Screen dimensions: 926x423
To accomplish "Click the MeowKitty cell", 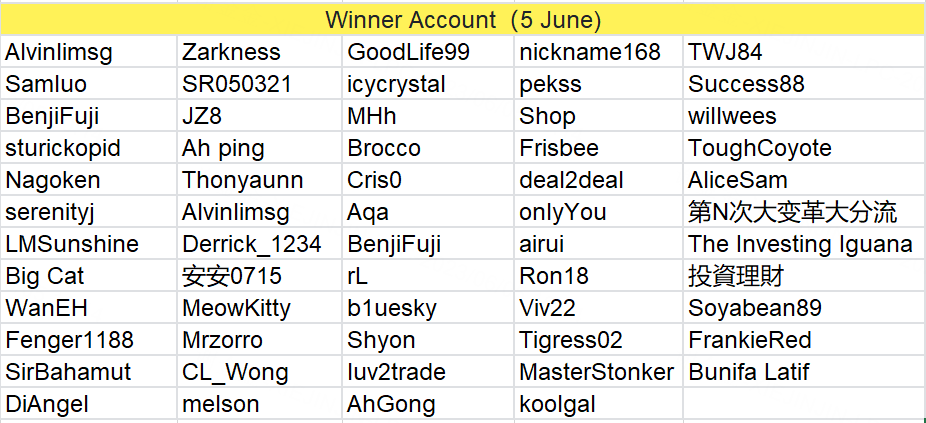I will pos(259,308).
